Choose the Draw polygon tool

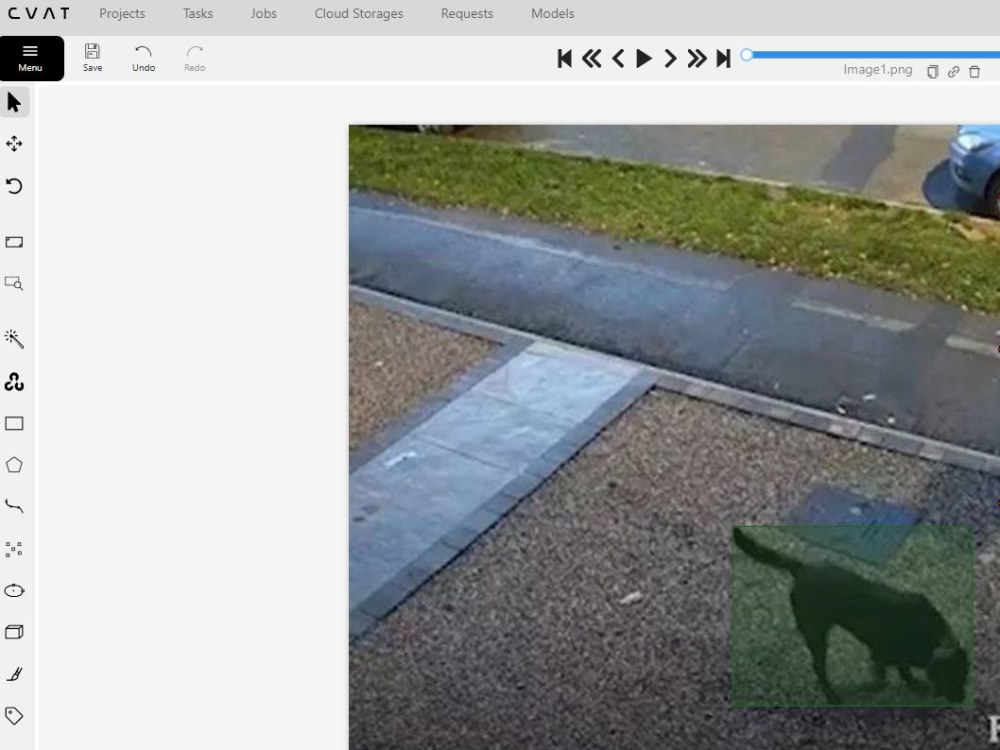(x=14, y=465)
